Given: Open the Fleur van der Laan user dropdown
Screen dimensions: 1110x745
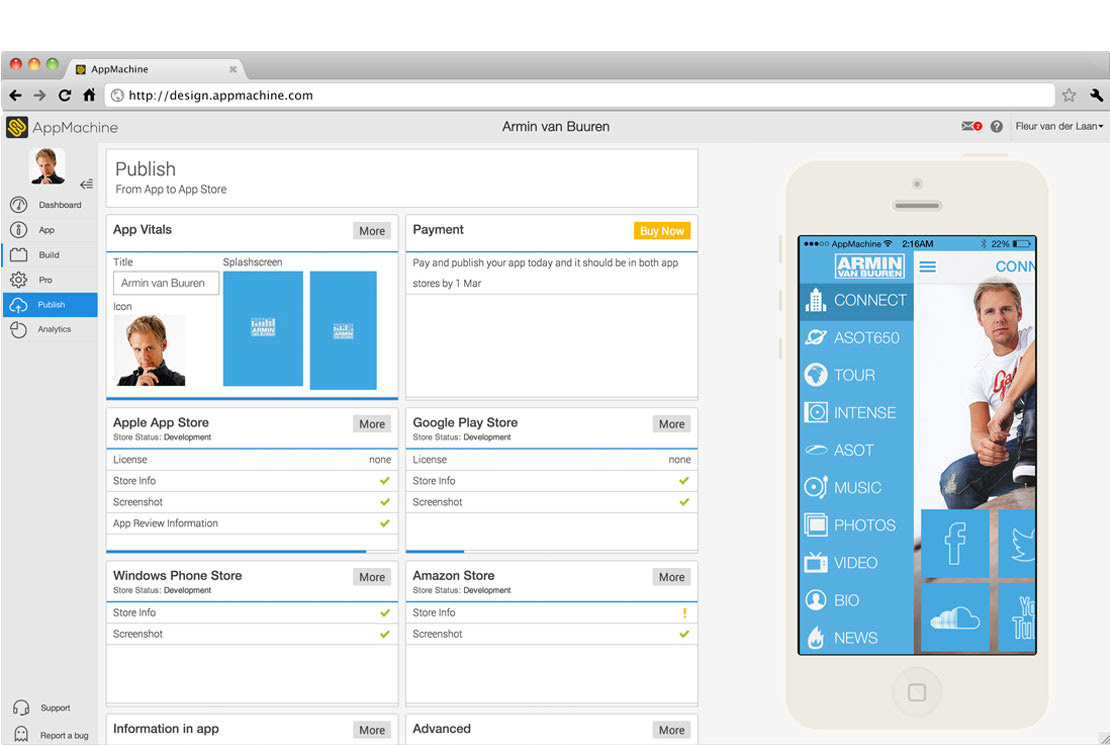Looking at the screenshot, I should click(1059, 127).
